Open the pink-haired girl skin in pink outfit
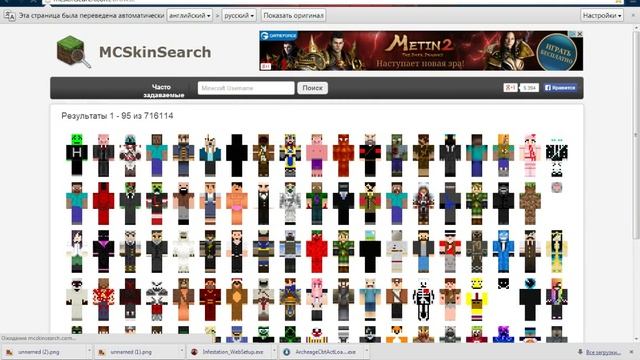This screenshot has height=360, width=640. 530,155
